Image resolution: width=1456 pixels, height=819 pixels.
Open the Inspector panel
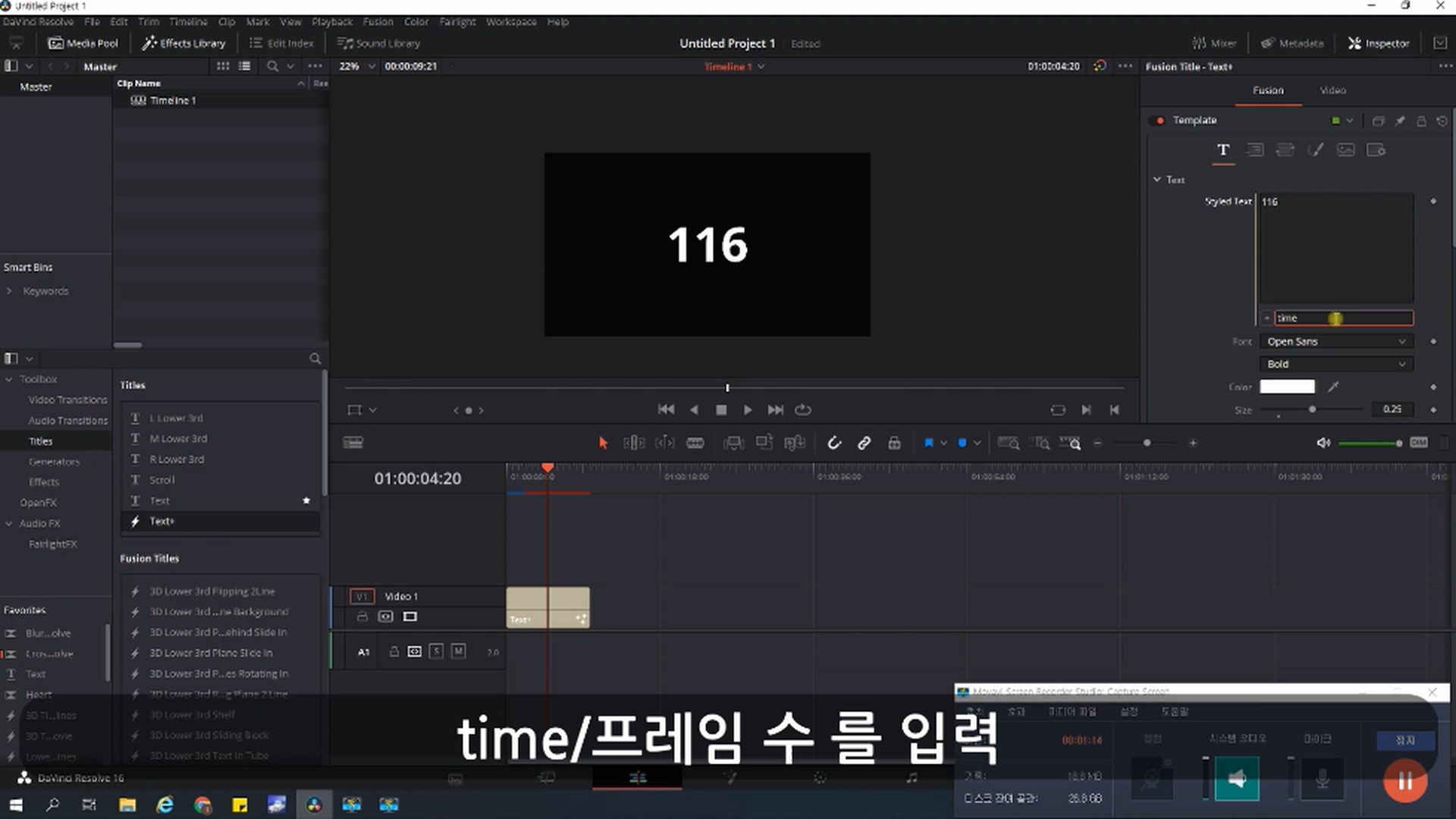[x=1379, y=43]
